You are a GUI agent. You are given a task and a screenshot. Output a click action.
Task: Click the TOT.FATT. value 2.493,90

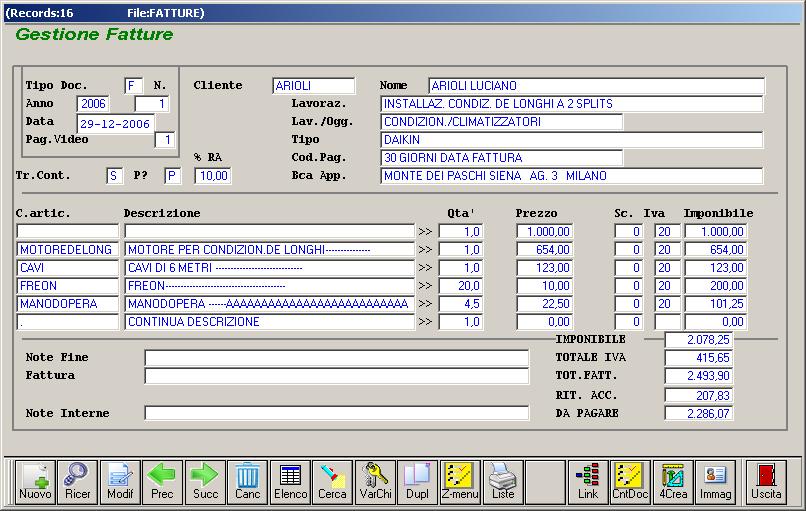click(699, 376)
